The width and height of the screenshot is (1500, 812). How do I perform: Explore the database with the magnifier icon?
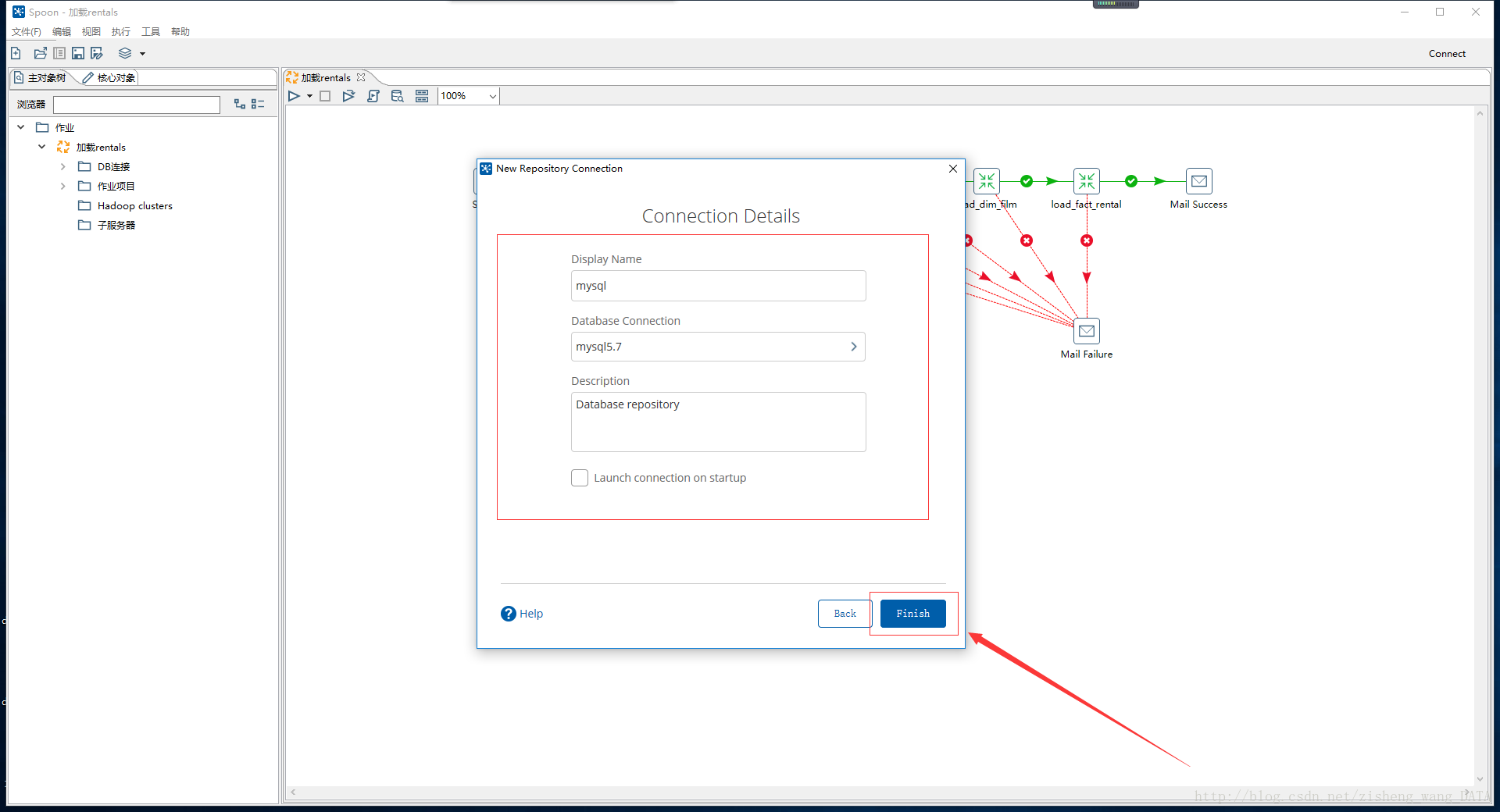pyautogui.click(x=398, y=96)
